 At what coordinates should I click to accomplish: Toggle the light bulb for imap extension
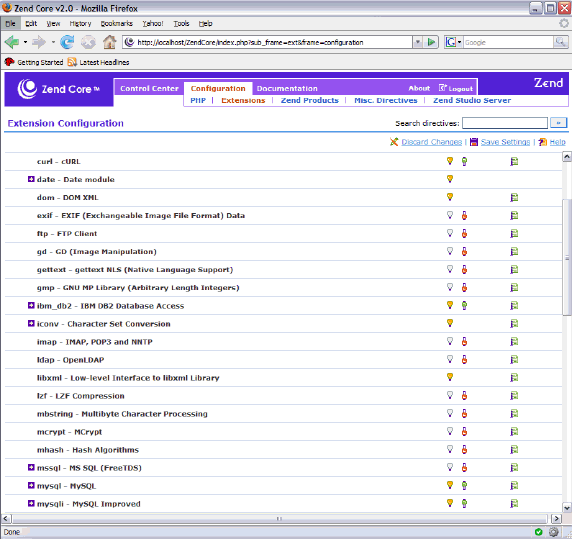pos(450,341)
